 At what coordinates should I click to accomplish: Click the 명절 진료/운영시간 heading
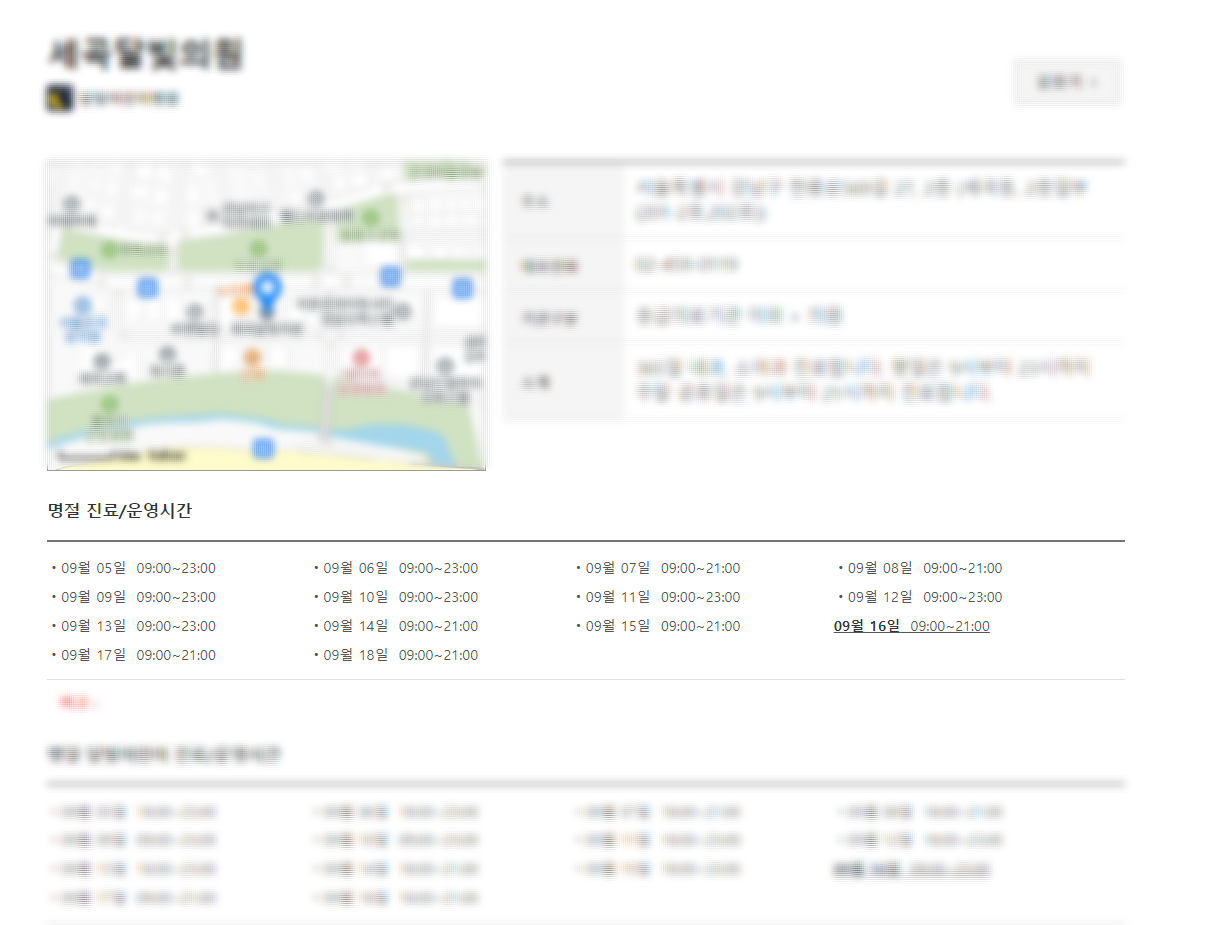tap(119, 511)
